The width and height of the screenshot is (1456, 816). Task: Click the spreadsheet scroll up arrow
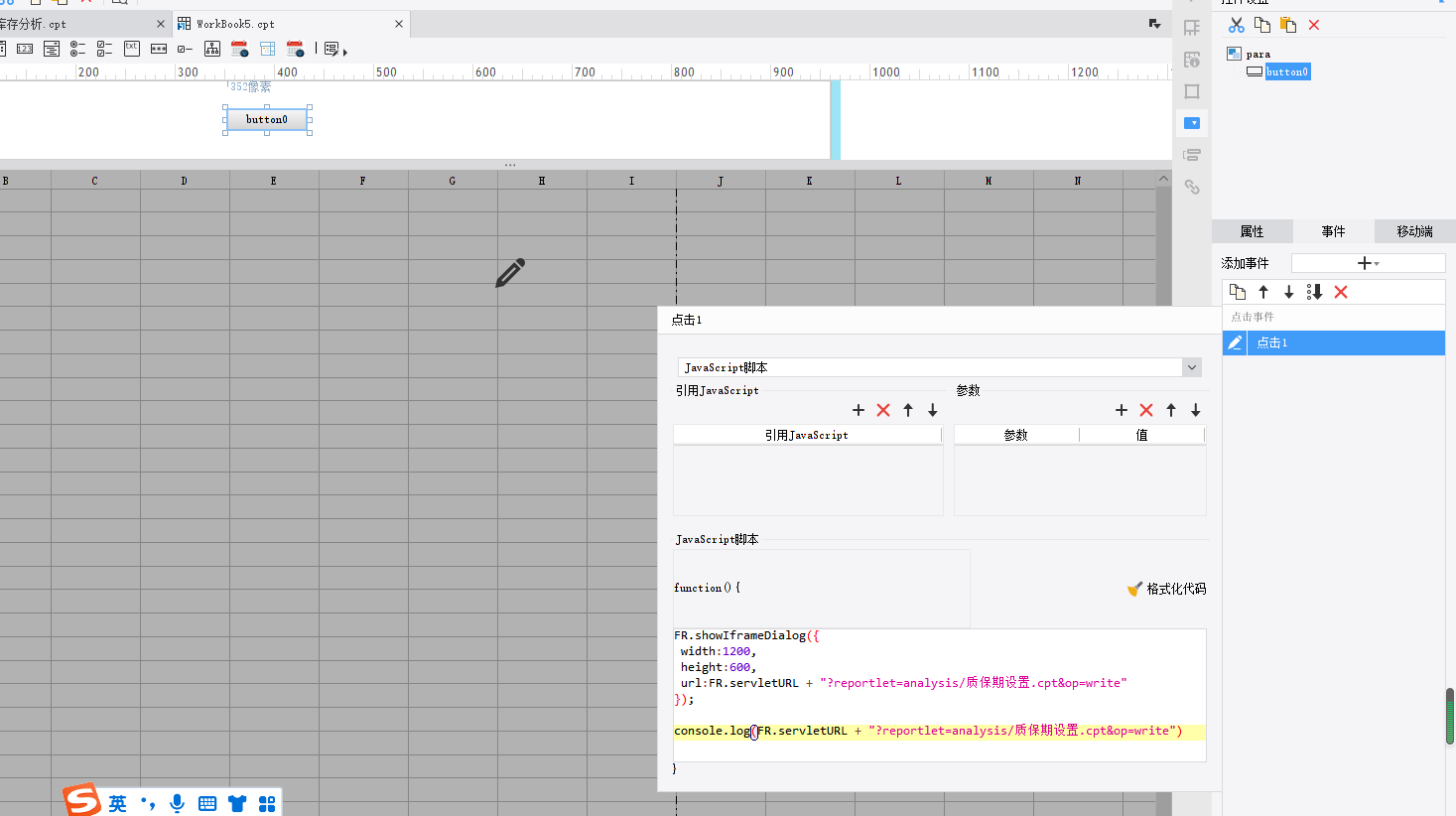[1163, 179]
